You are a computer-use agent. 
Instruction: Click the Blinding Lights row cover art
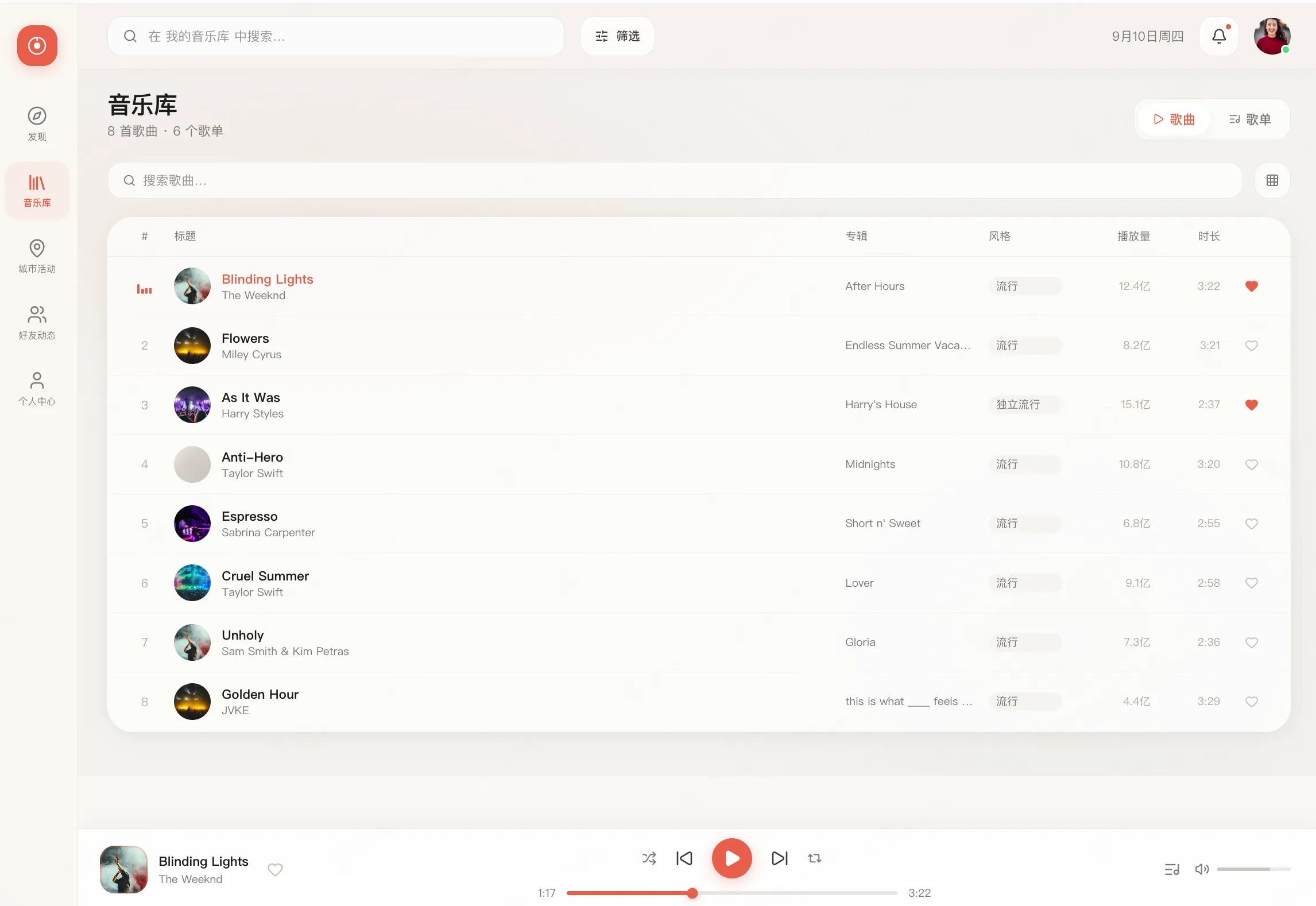point(192,286)
